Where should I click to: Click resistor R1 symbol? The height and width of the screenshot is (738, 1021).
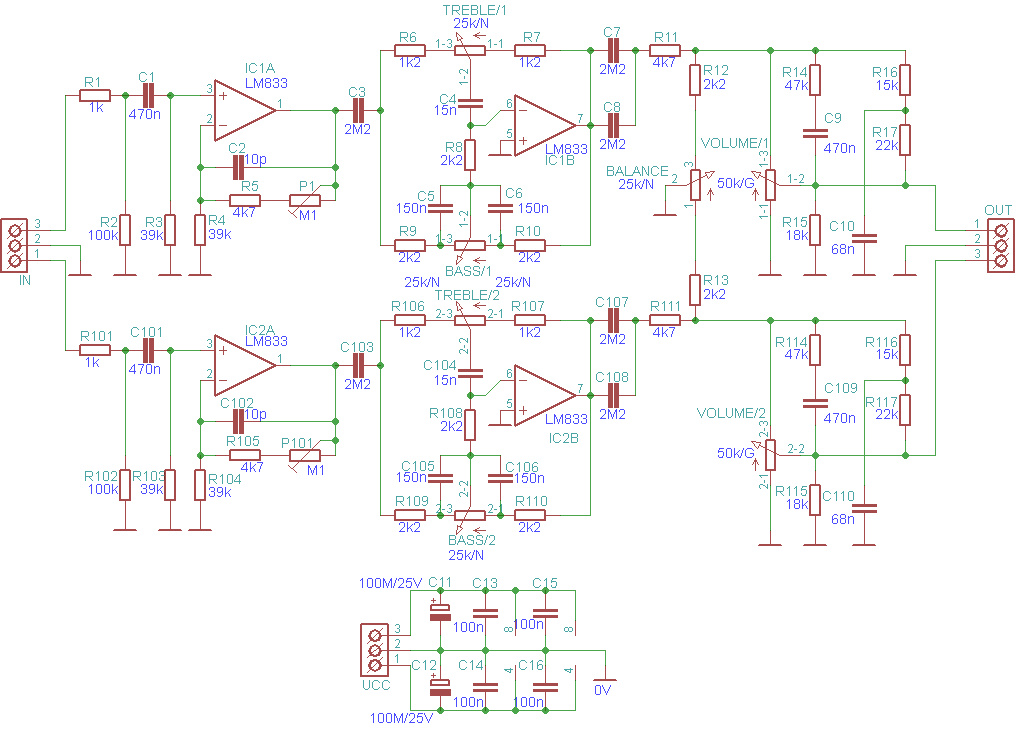[95, 95]
